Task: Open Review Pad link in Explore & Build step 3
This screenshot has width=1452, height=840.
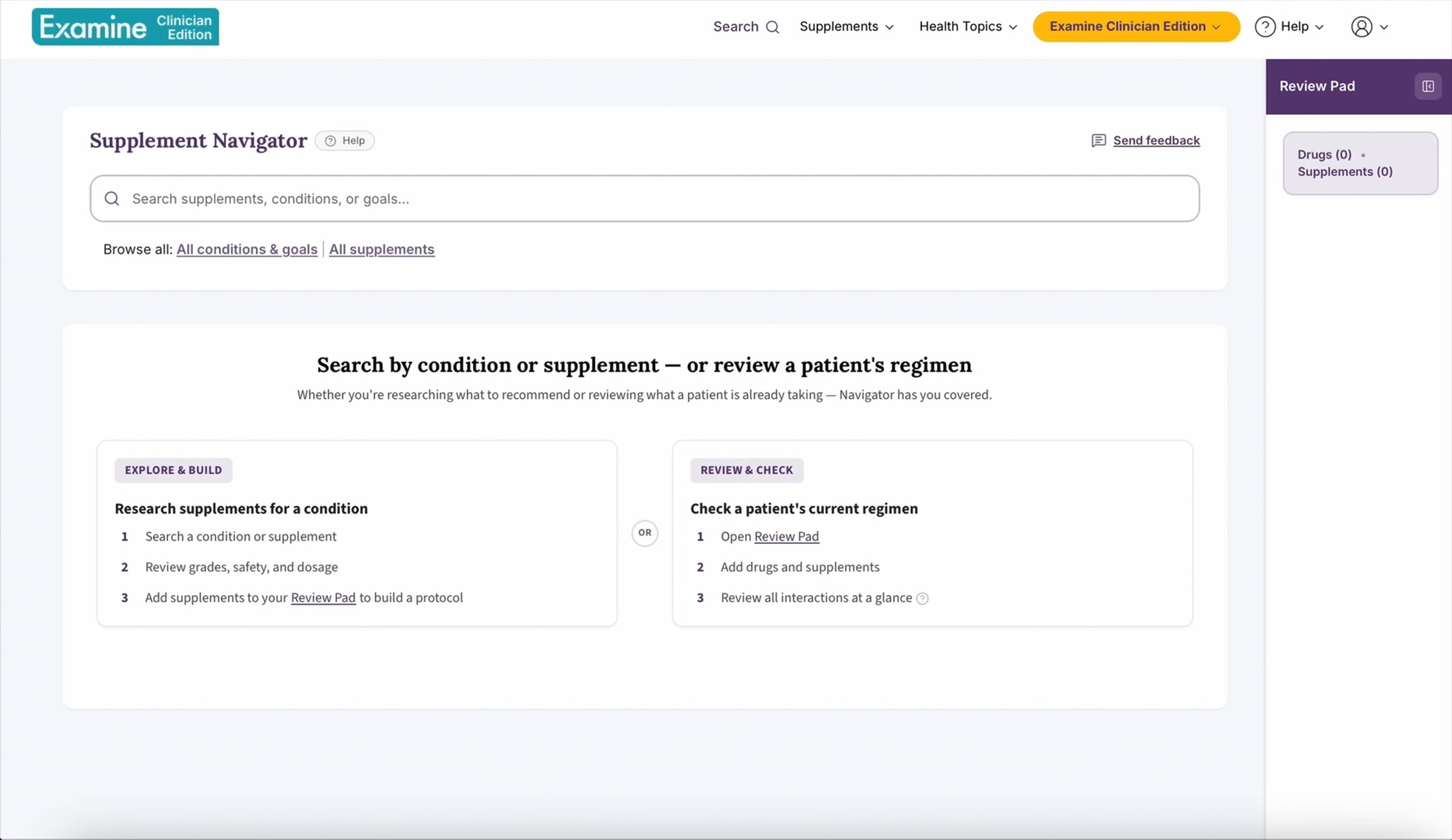Action: click(x=323, y=597)
